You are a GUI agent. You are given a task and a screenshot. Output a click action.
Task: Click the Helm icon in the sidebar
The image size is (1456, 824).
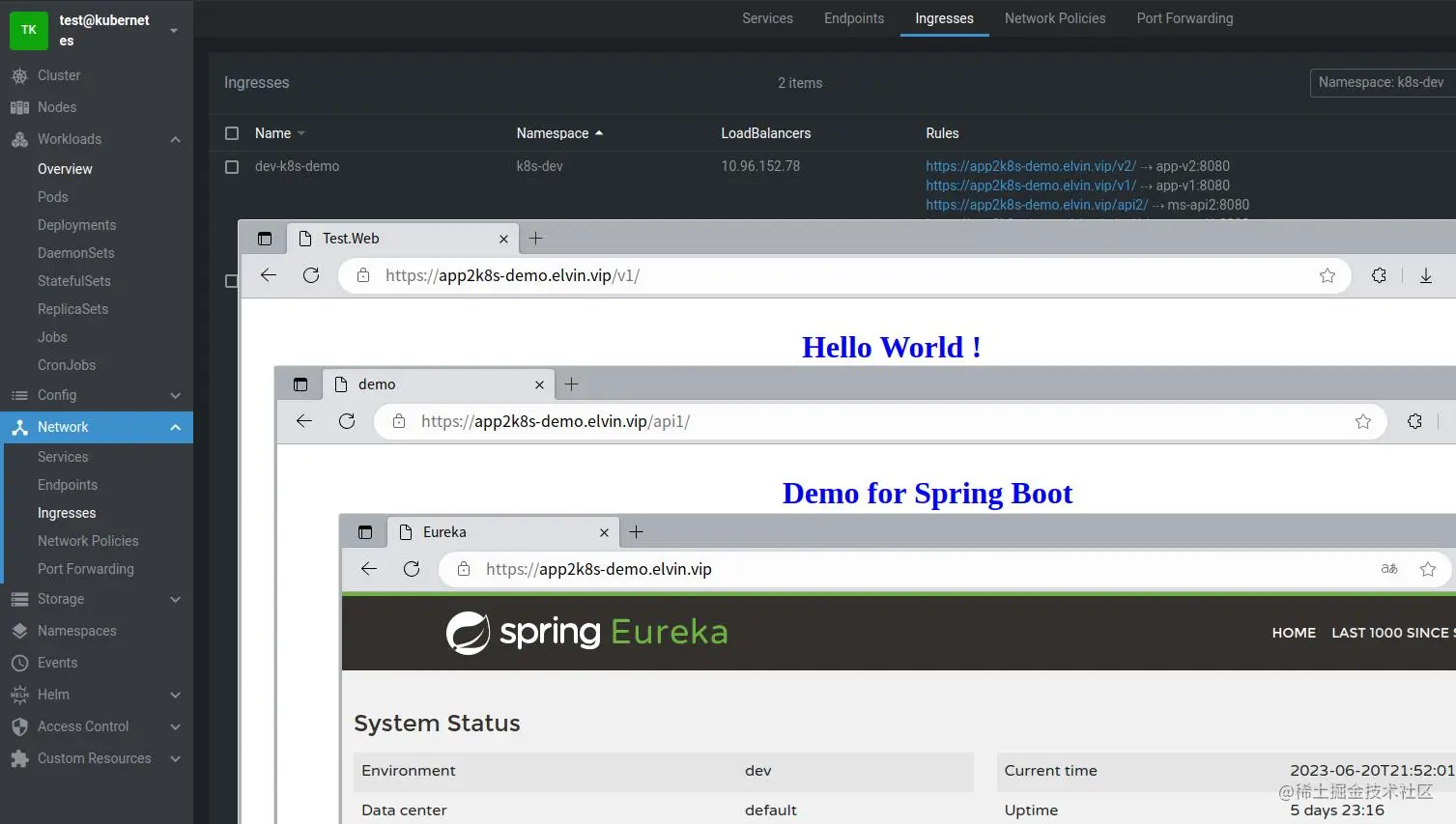point(19,695)
